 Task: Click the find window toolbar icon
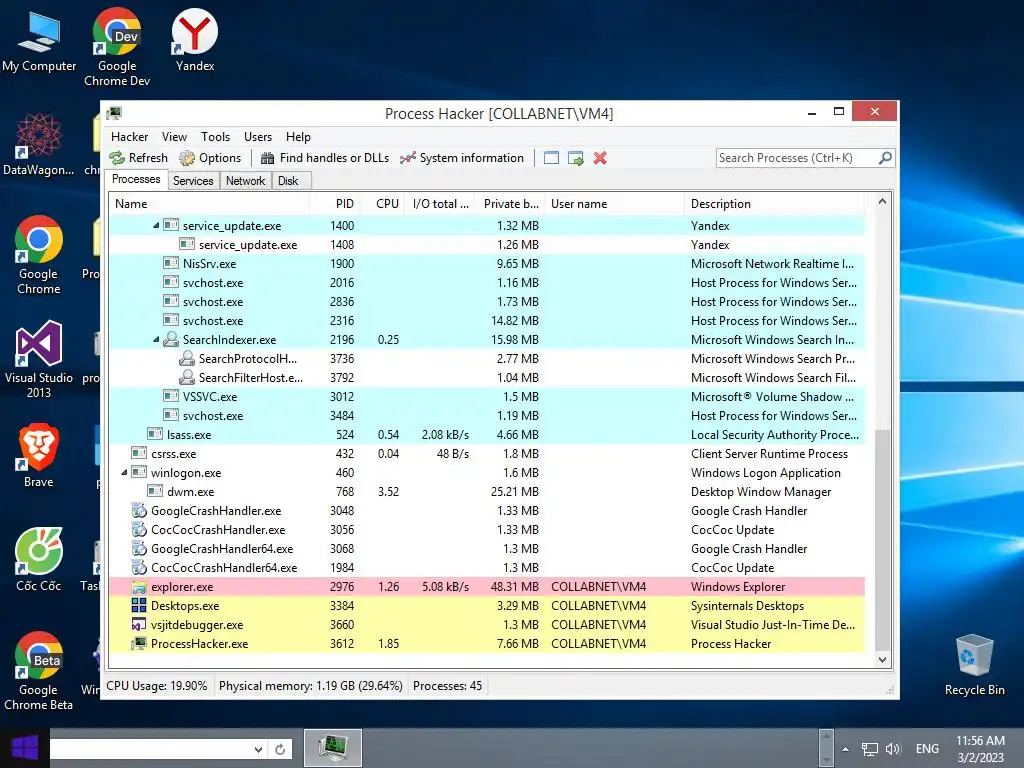[x=551, y=158]
